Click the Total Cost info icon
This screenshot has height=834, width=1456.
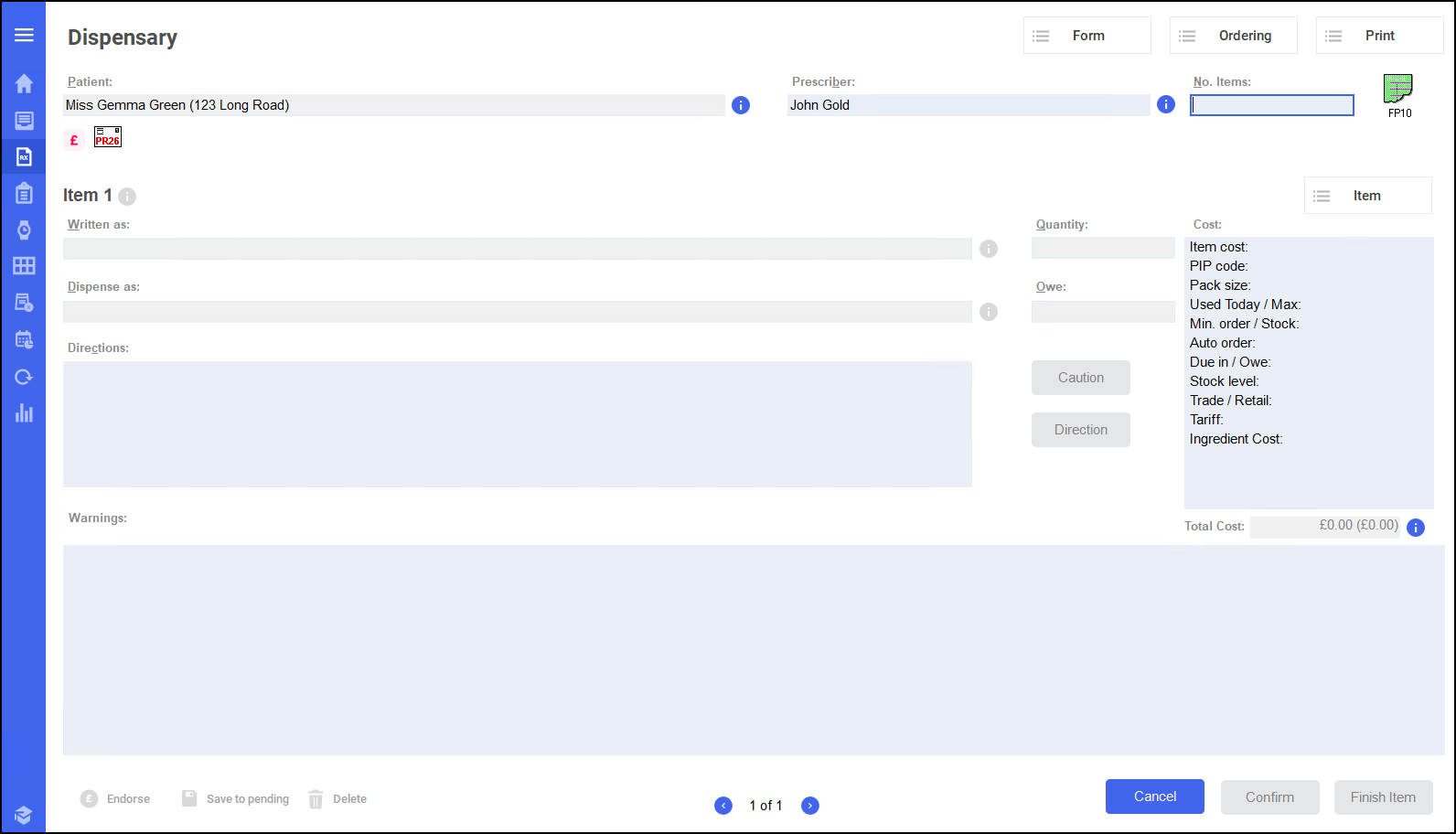(1415, 528)
